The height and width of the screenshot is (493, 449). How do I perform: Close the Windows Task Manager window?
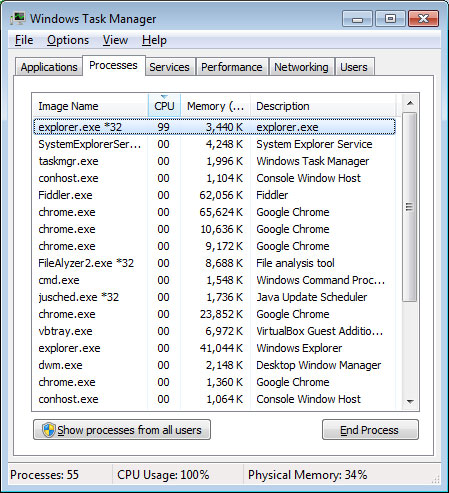(423, 19)
